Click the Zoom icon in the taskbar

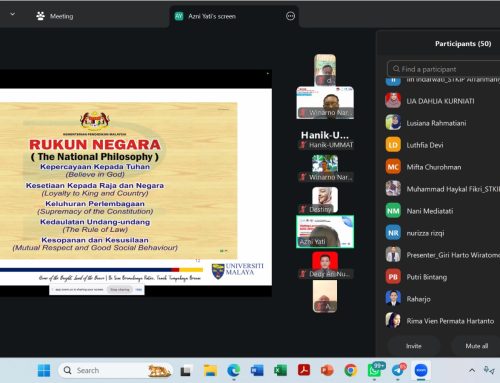[421, 370]
